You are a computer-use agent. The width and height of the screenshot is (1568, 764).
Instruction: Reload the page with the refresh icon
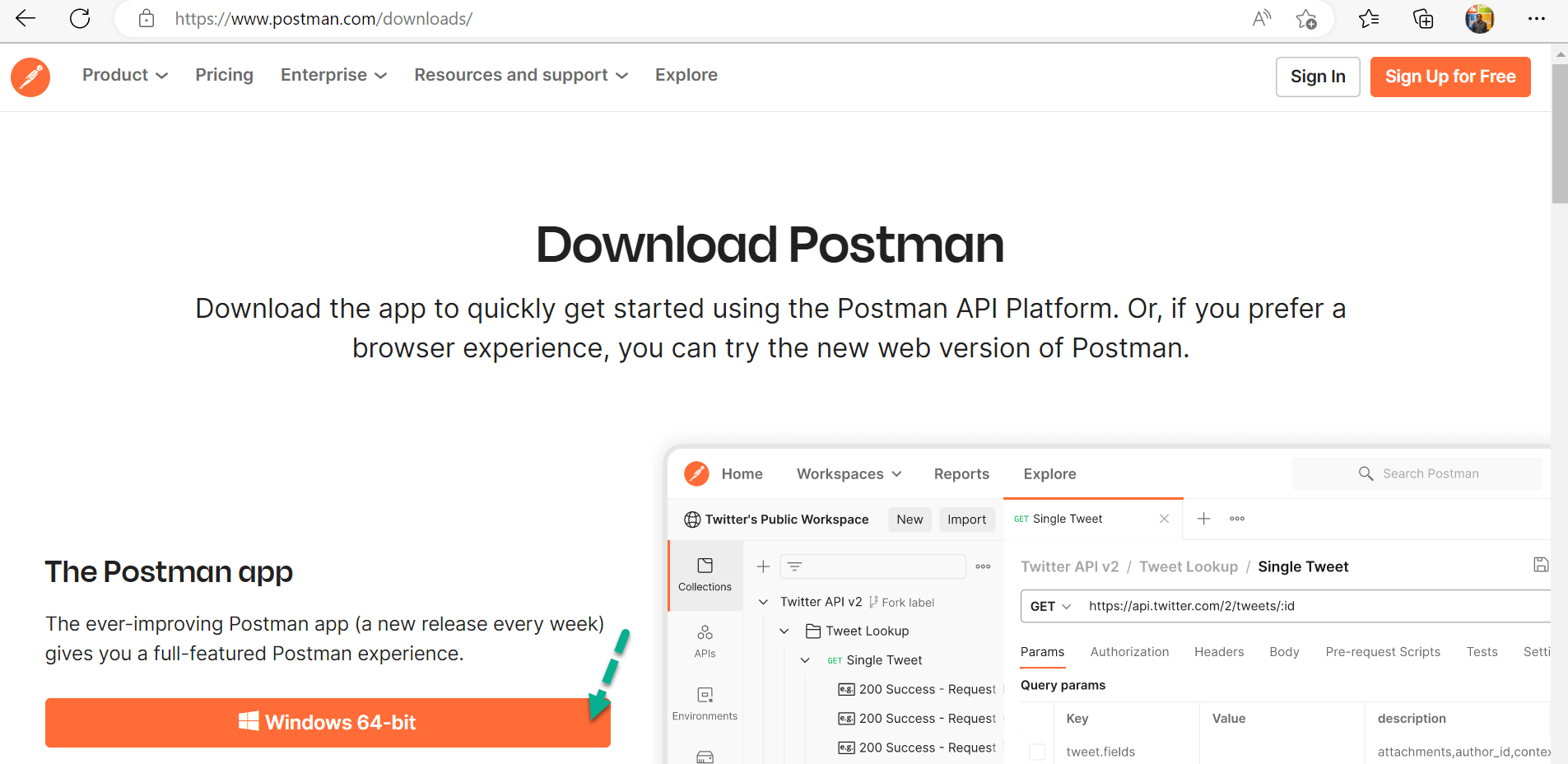coord(80,18)
